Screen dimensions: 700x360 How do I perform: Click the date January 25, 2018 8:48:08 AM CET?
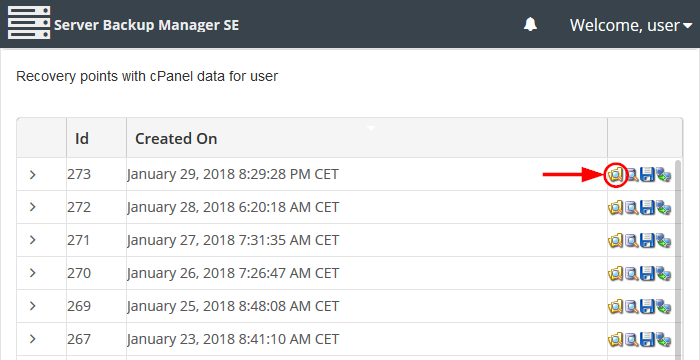point(233,306)
